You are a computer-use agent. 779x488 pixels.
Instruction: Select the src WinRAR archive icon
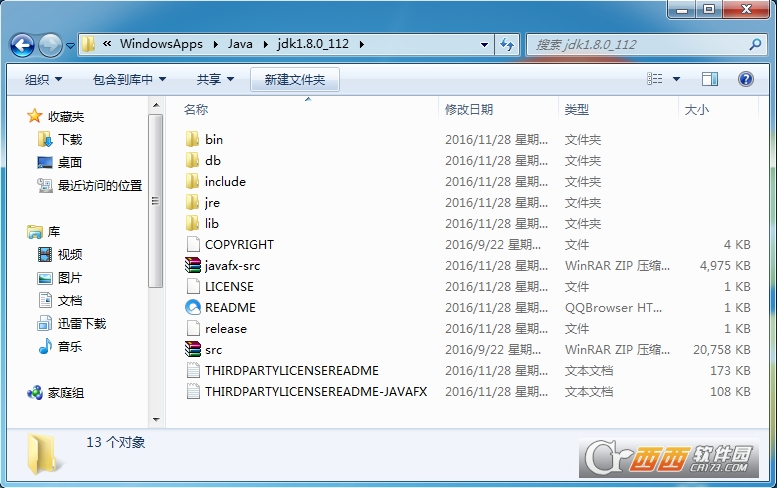[193, 349]
